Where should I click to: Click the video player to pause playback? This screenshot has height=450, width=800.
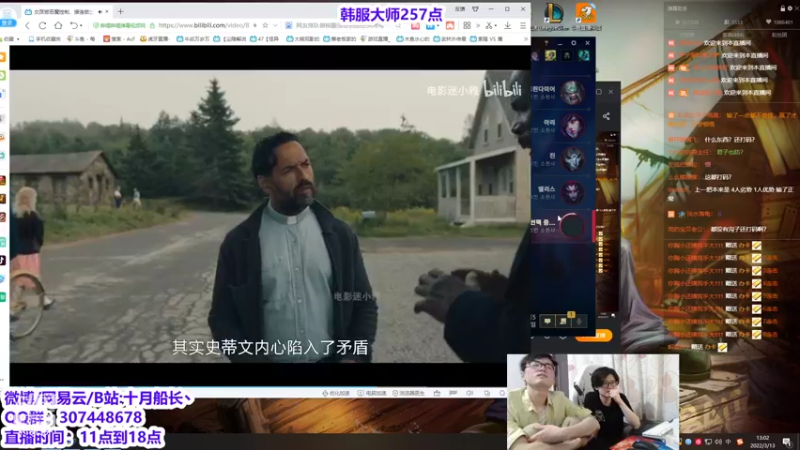[269, 216]
